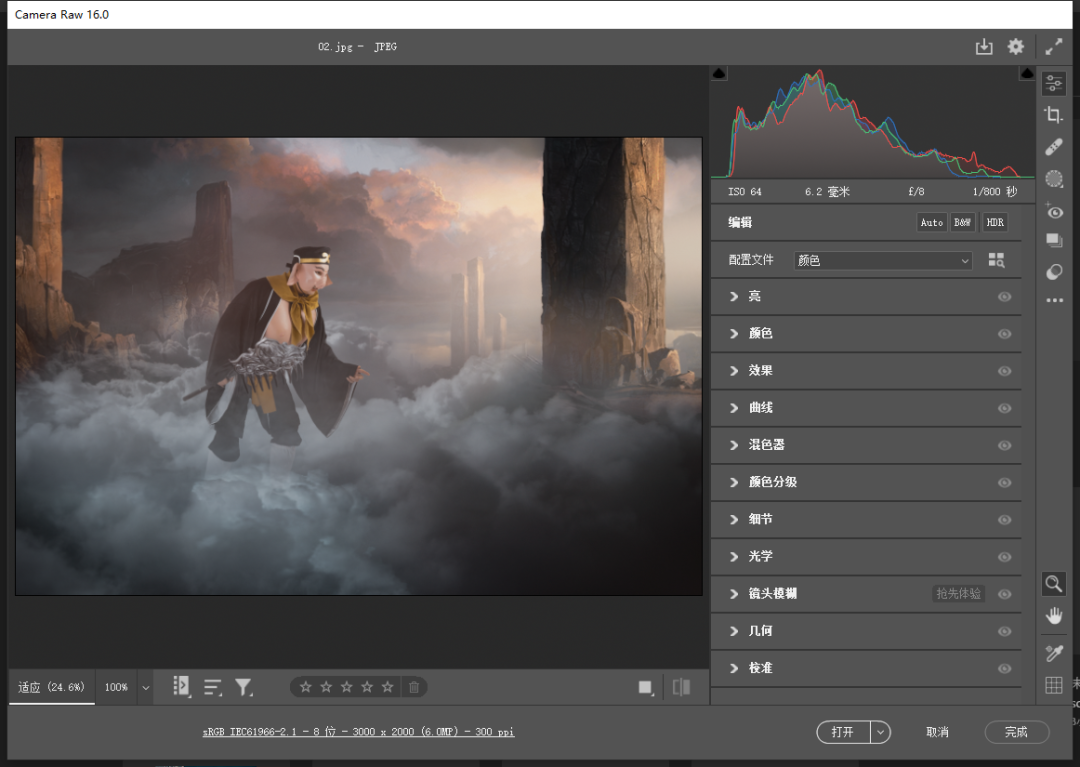Select the Crop tool icon
The height and width of the screenshot is (767, 1080).
(1054, 115)
